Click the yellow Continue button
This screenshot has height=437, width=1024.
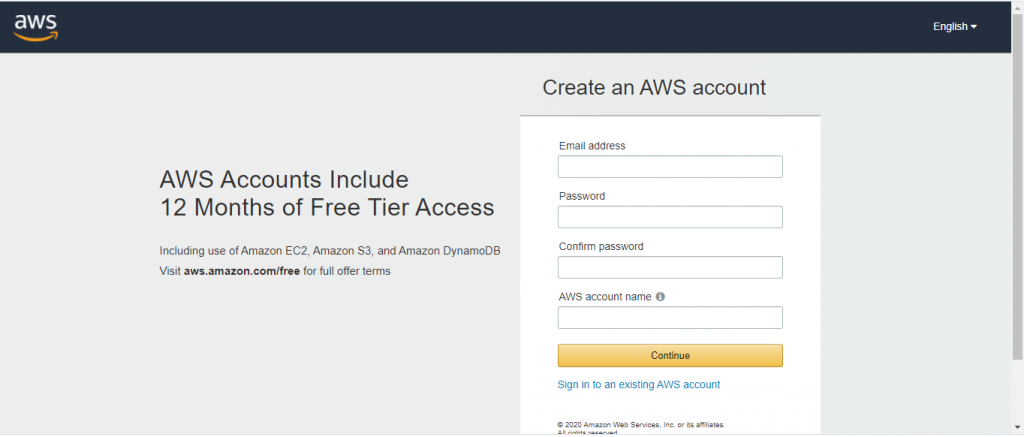pos(670,355)
